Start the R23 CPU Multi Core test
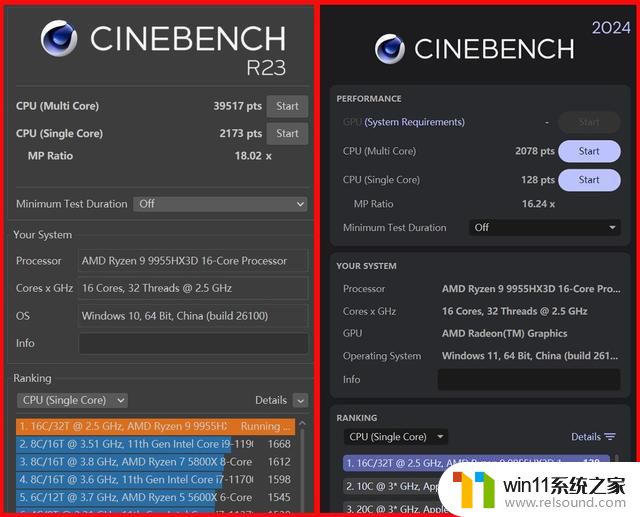Viewport: 640px width, 517px height. pos(287,106)
